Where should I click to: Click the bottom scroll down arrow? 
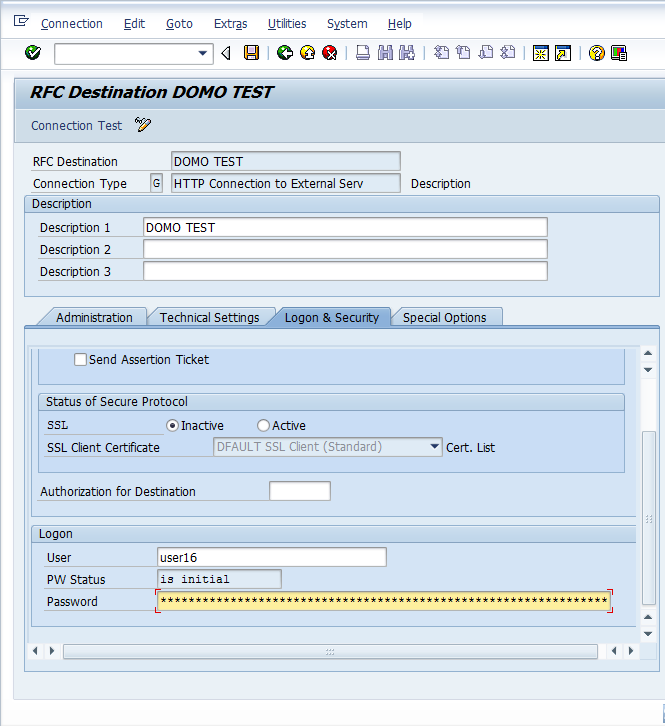648,633
